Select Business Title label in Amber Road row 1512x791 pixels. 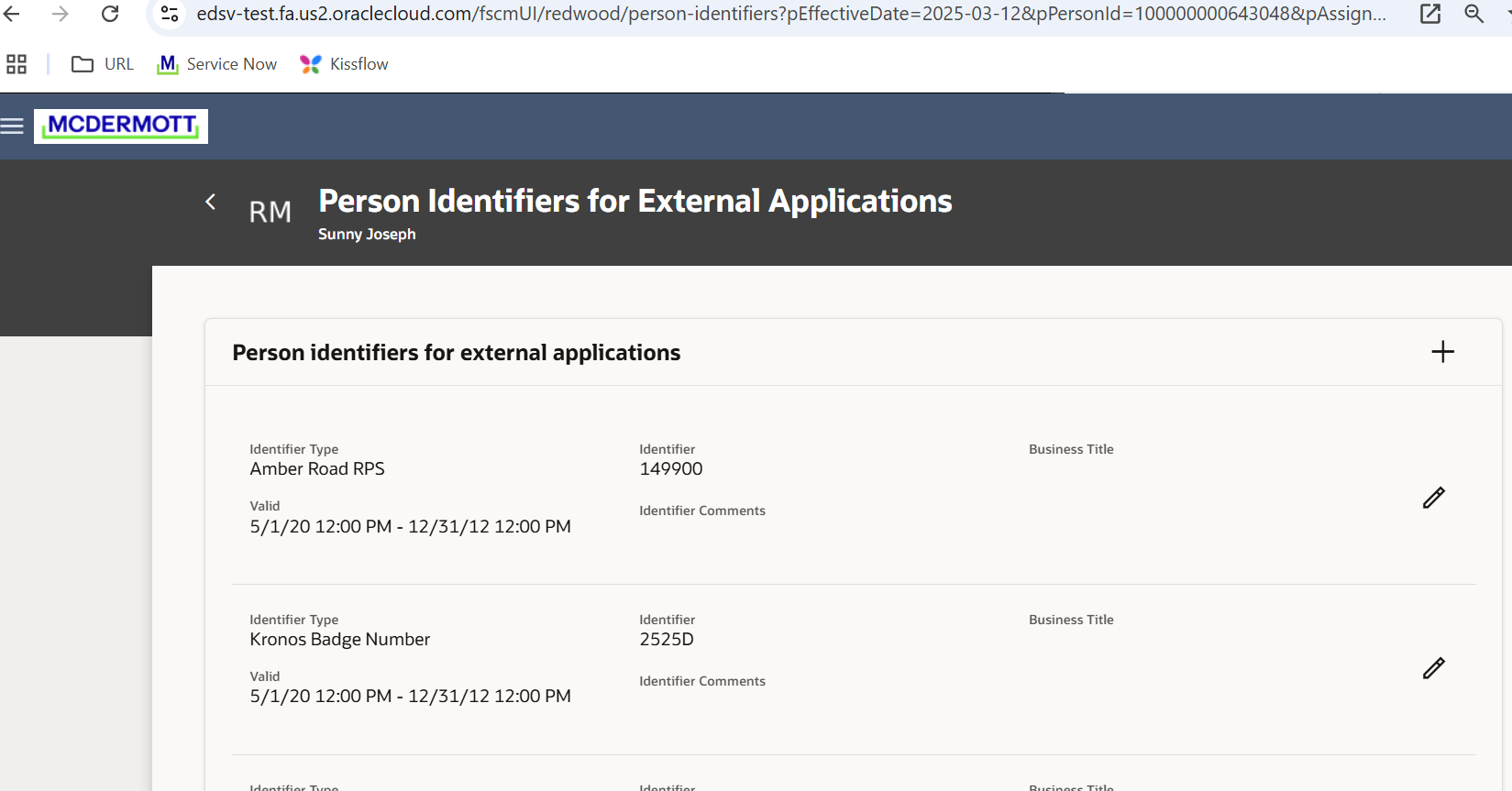pos(1071,449)
